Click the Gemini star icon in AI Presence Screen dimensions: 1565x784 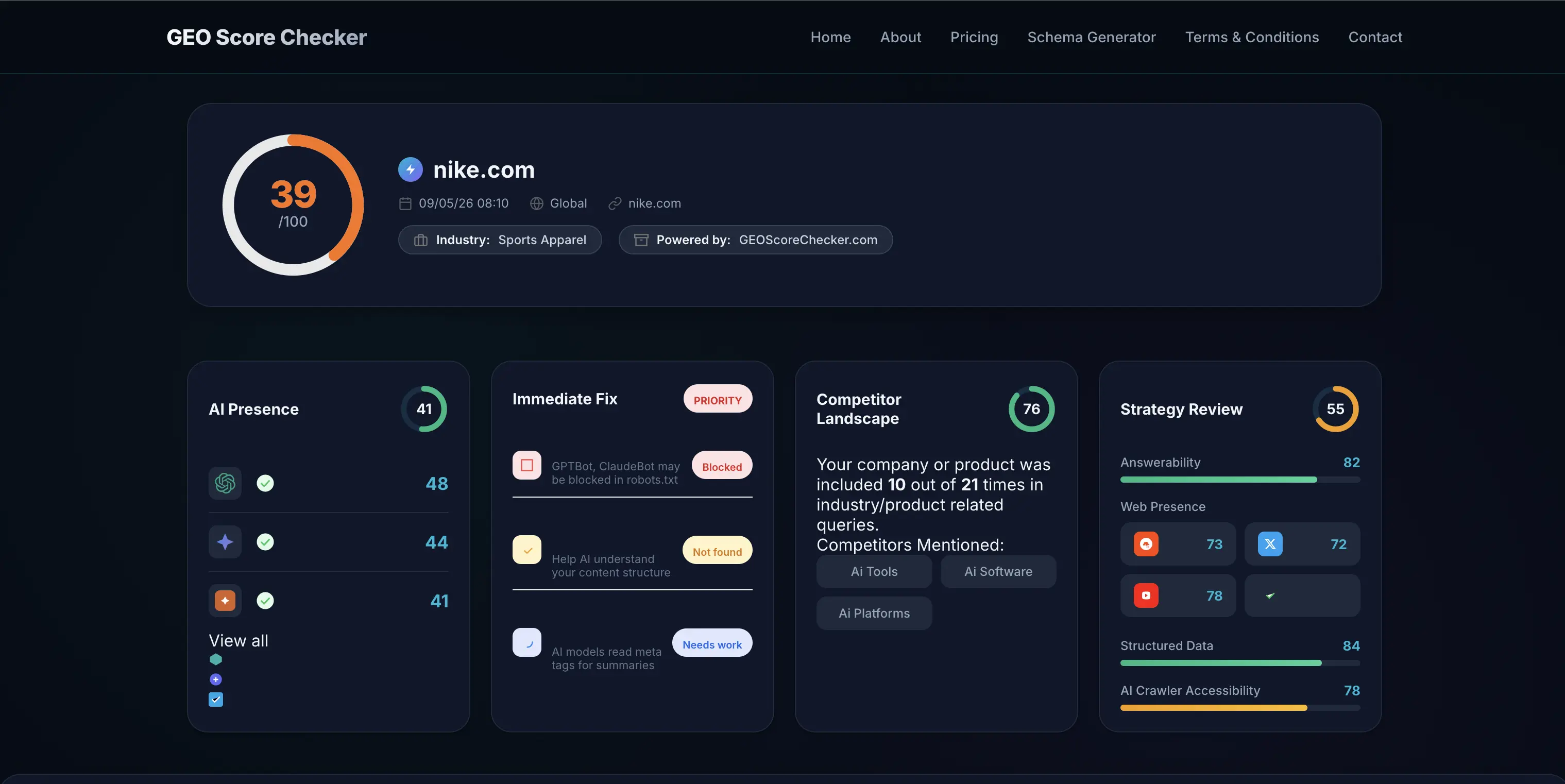pos(225,542)
